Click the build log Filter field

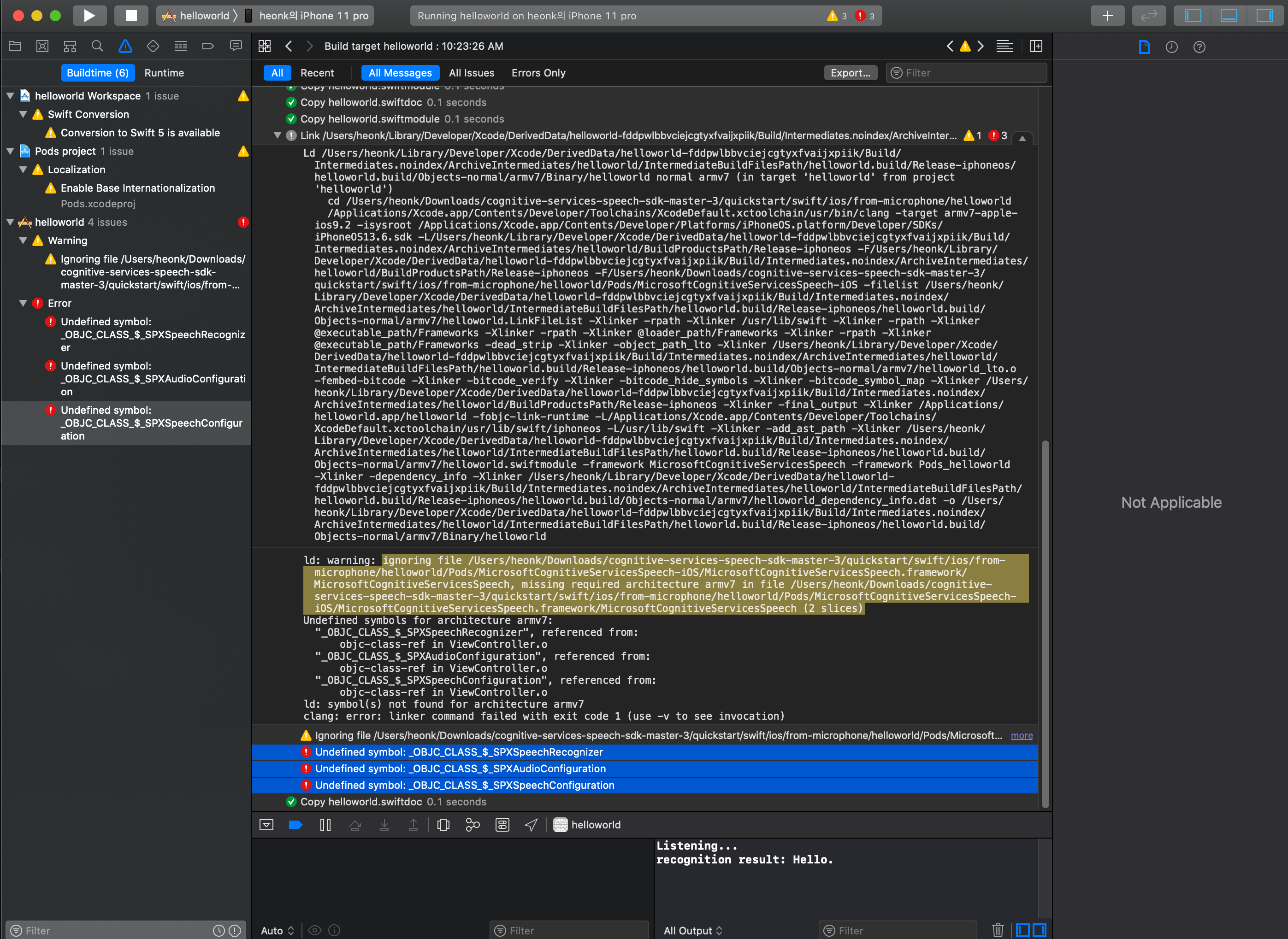pyautogui.click(x=967, y=73)
